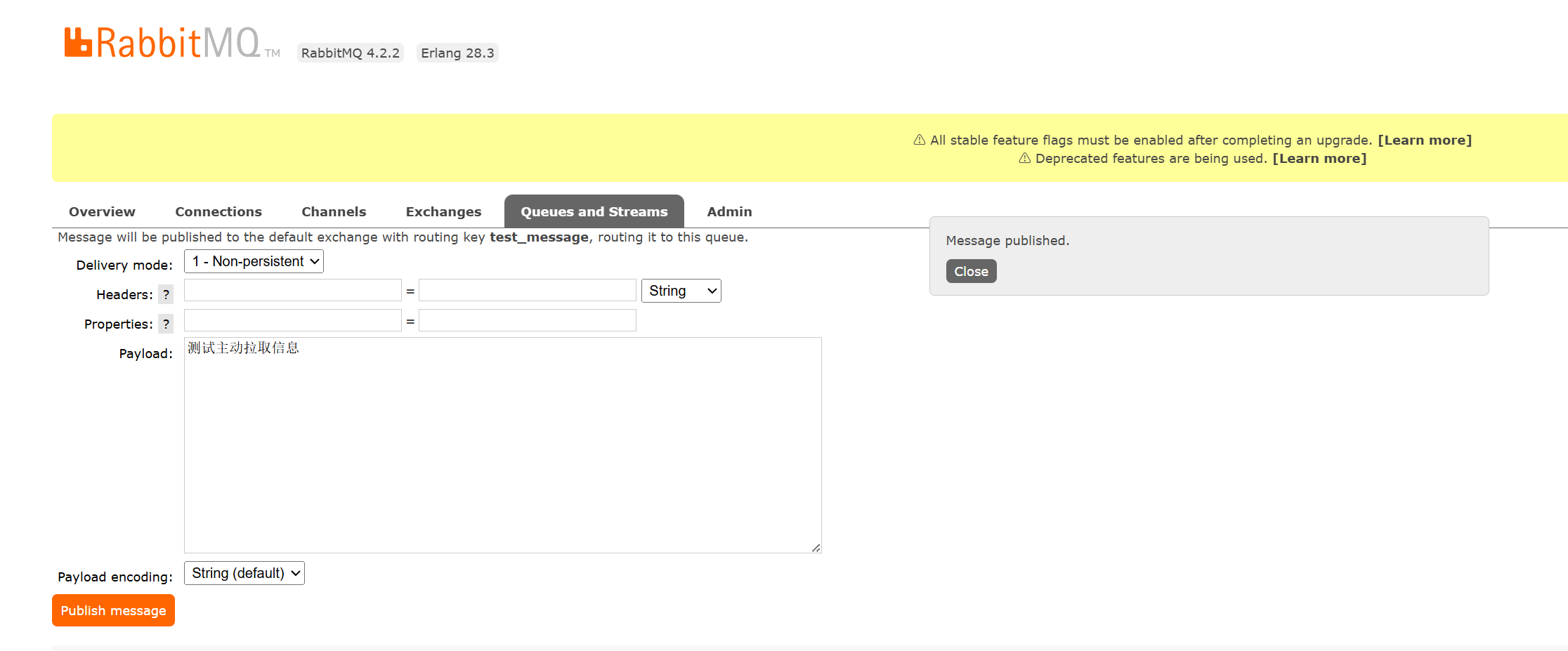Click the RabbitMQ 4.2.2 version badge
Image resolution: width=1568 pixels, height=651 pixels.
[351, 53]
